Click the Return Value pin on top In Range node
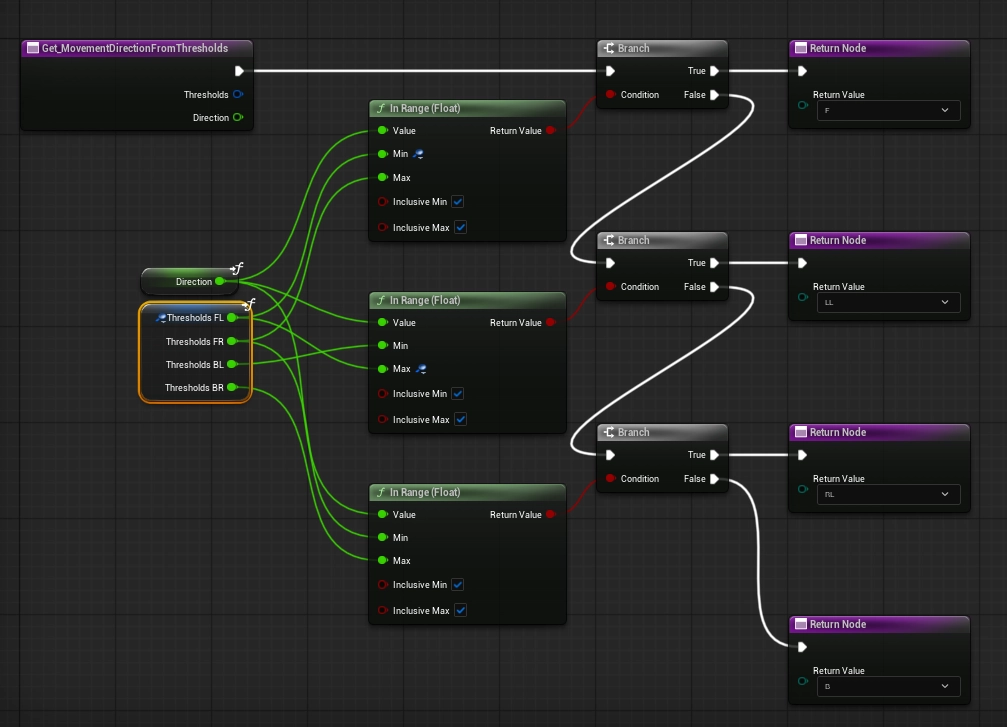1007x727 pixels. 550,130
